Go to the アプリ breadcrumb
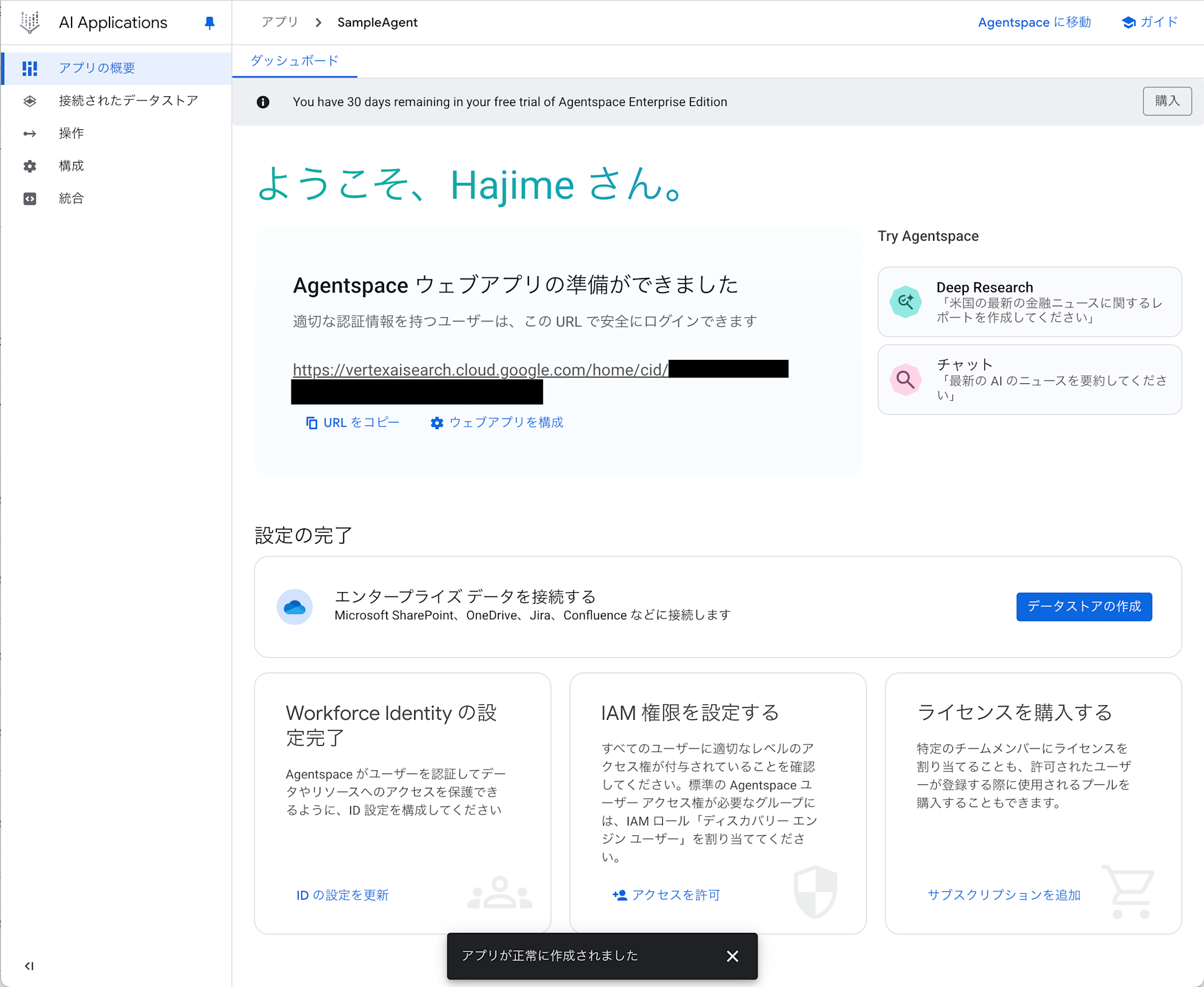Image resolution: width=1204 pixels, height=987 pixels. [280, 22]
